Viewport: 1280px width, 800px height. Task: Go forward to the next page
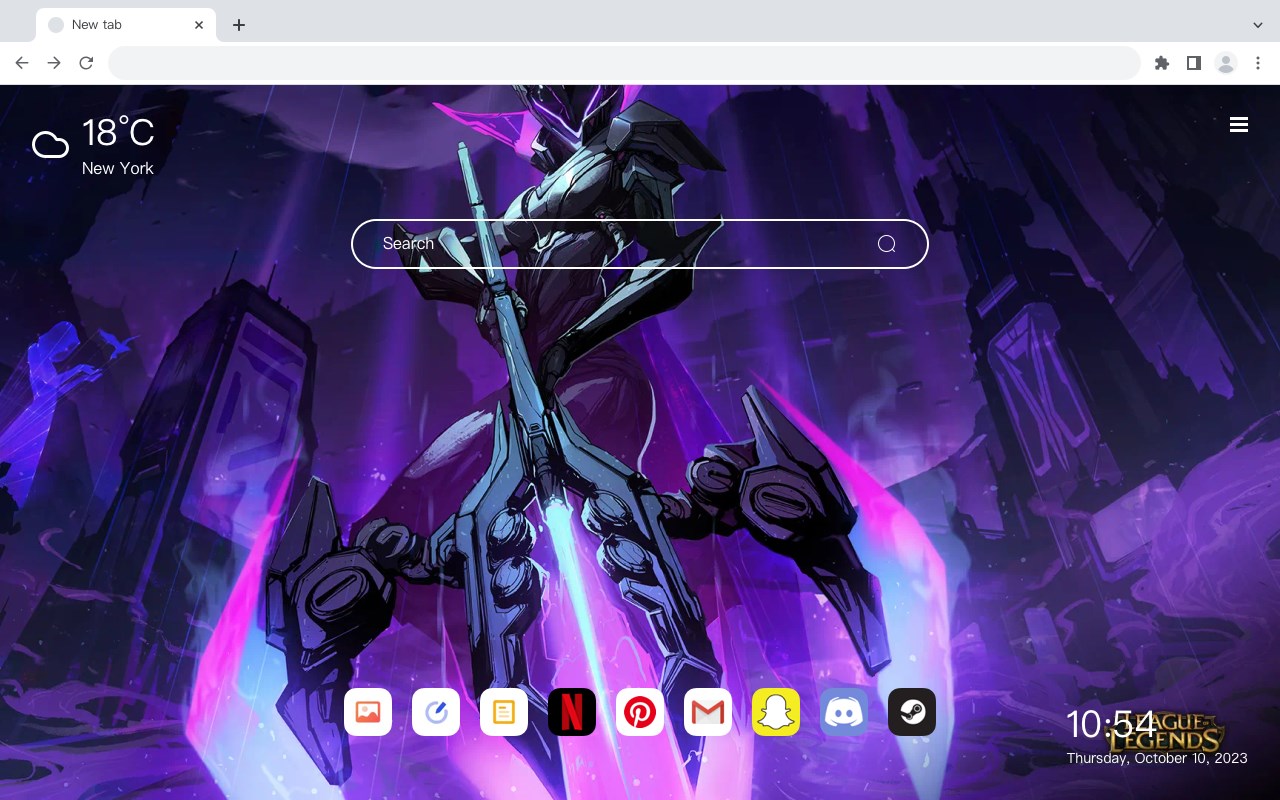click(x=54, y=63)
